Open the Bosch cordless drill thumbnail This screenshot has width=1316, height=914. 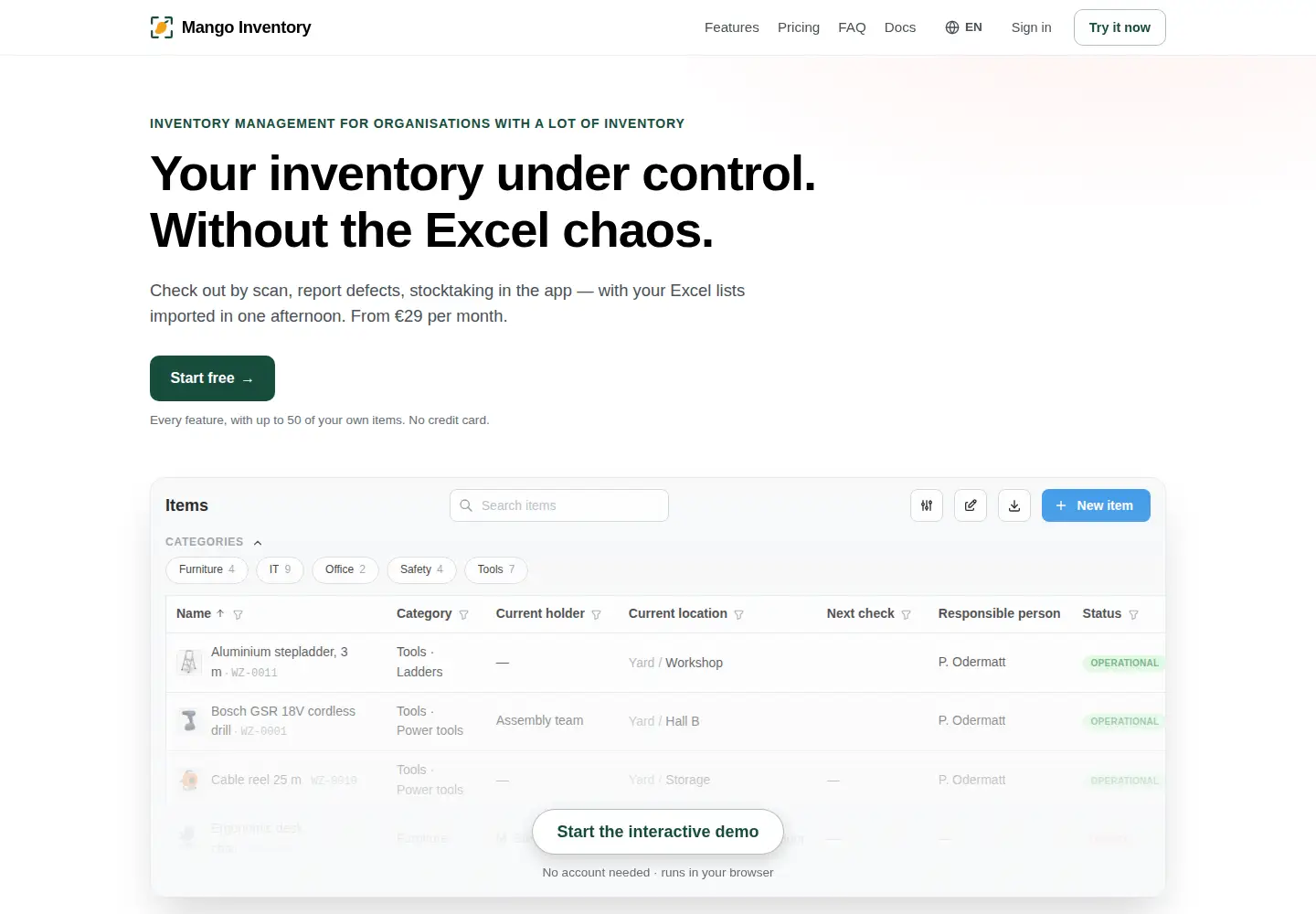coord(189,720)
